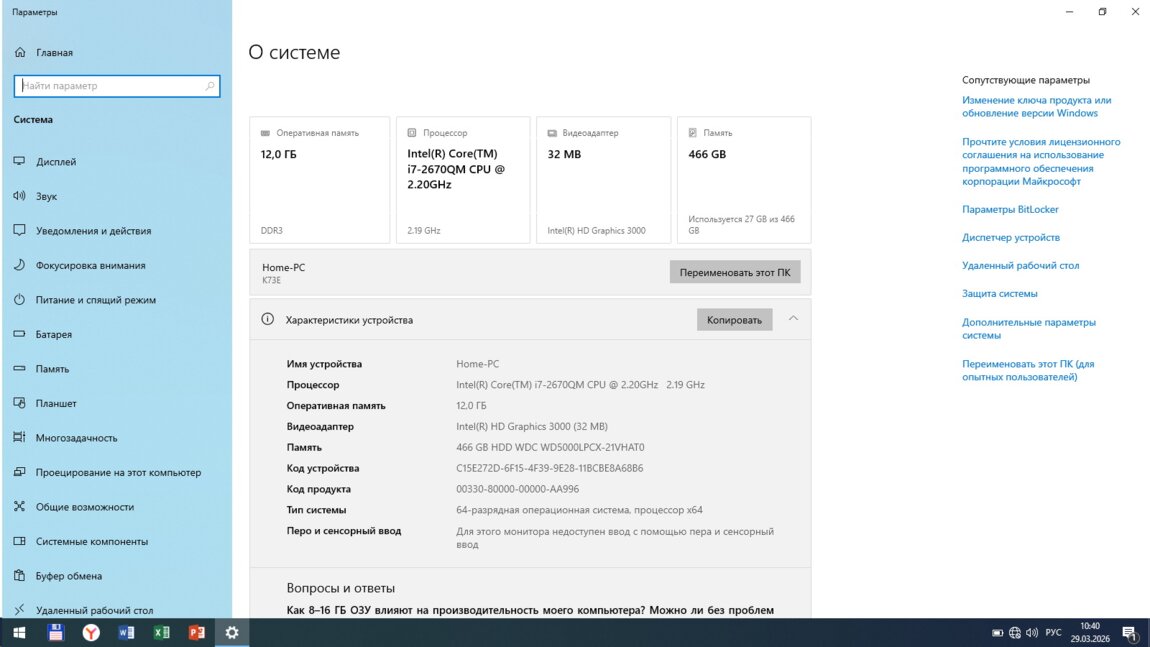Click the search settings (Найти параметр) input field

[x=110, y=86]
